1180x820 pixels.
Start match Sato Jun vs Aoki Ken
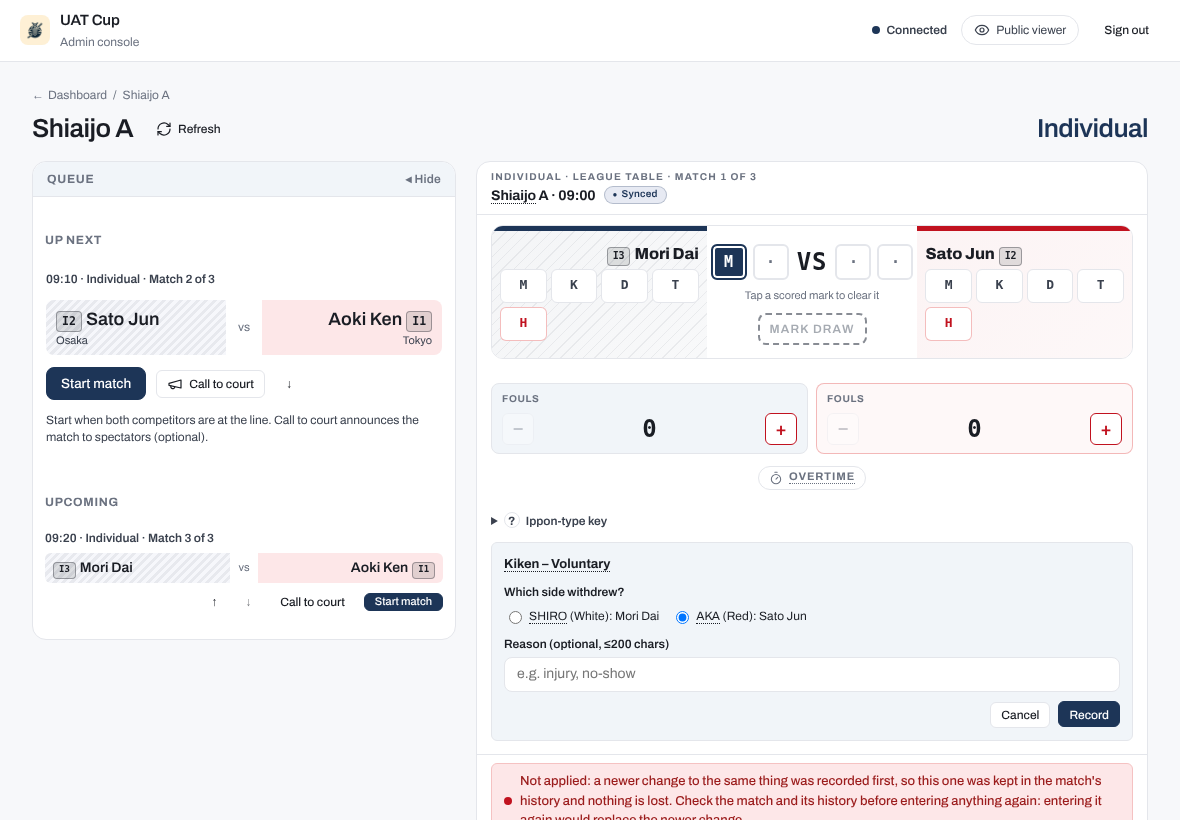click(96, 384)
